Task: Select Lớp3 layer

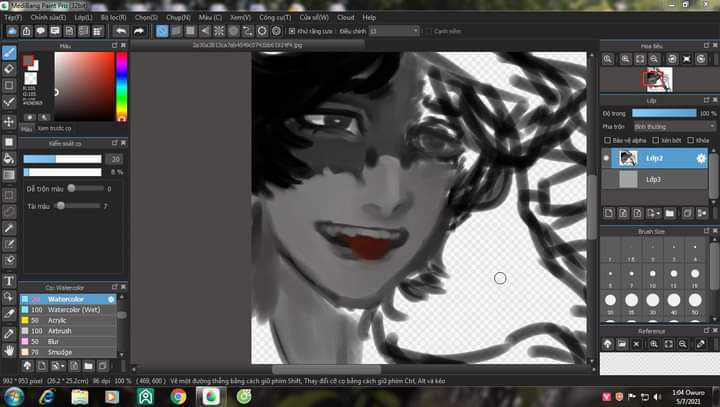Action: point(654,180)
